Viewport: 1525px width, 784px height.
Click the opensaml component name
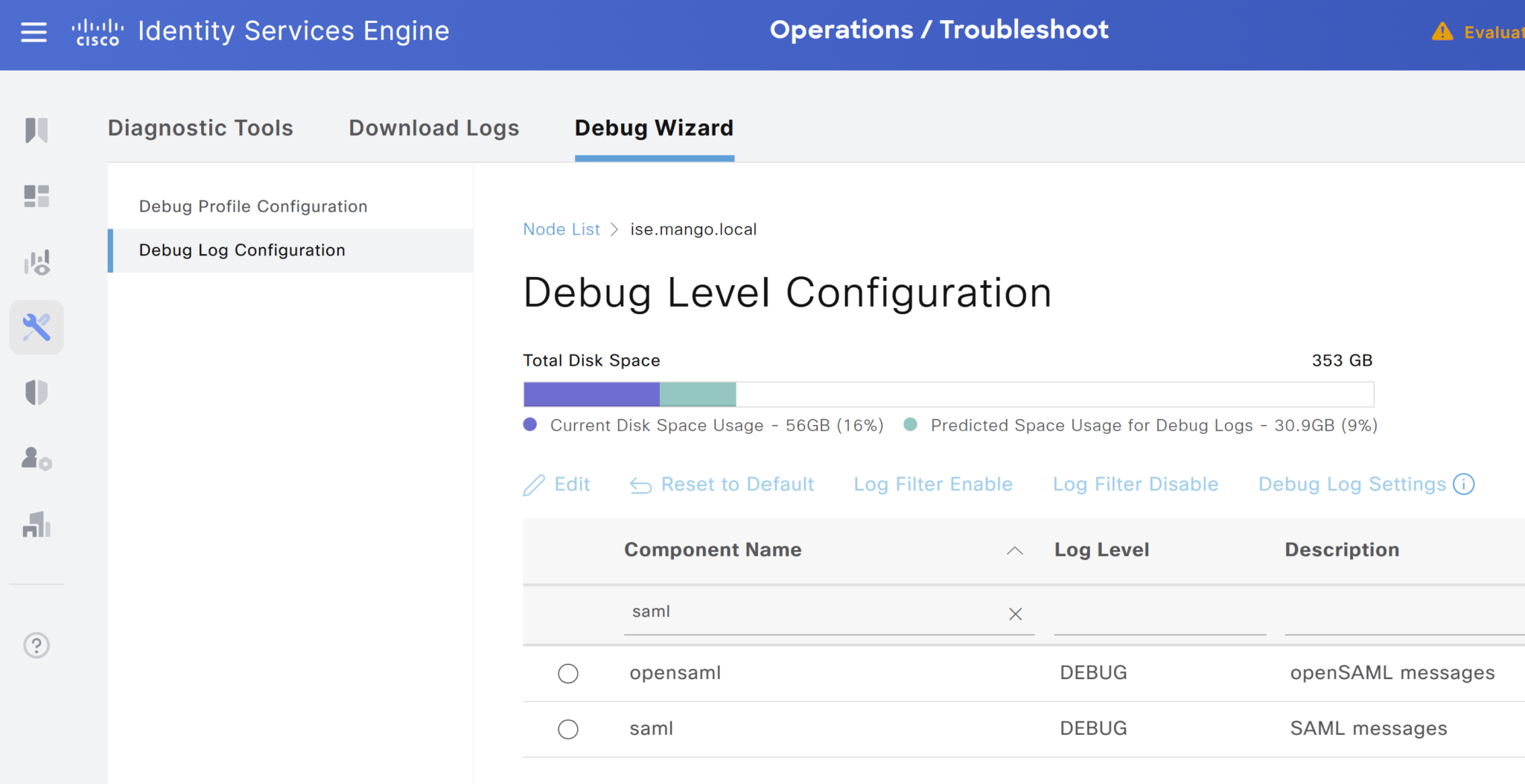tap(675, 673)
